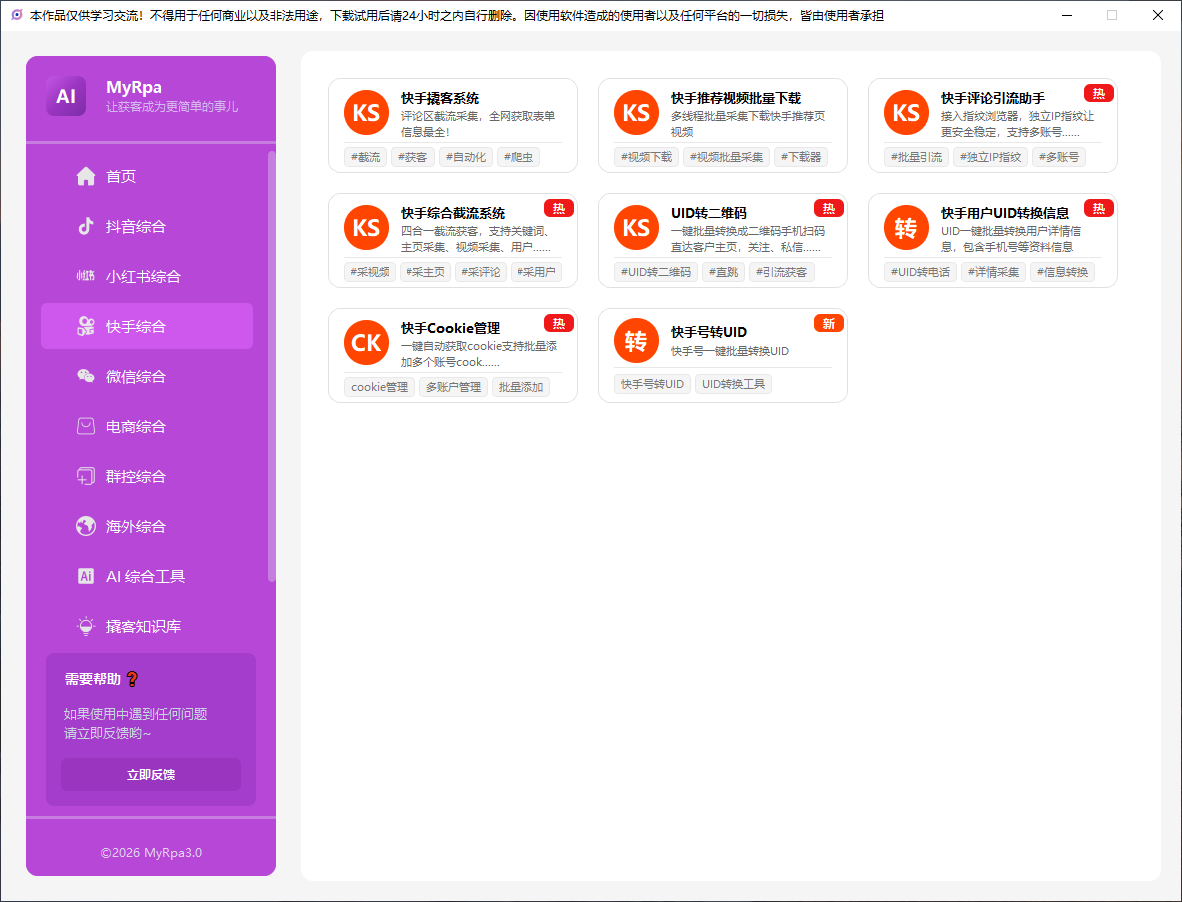This screenshot has height=902, width=1182.
Task: Click the #视频批量采集 tag
Action: (727, 157)
